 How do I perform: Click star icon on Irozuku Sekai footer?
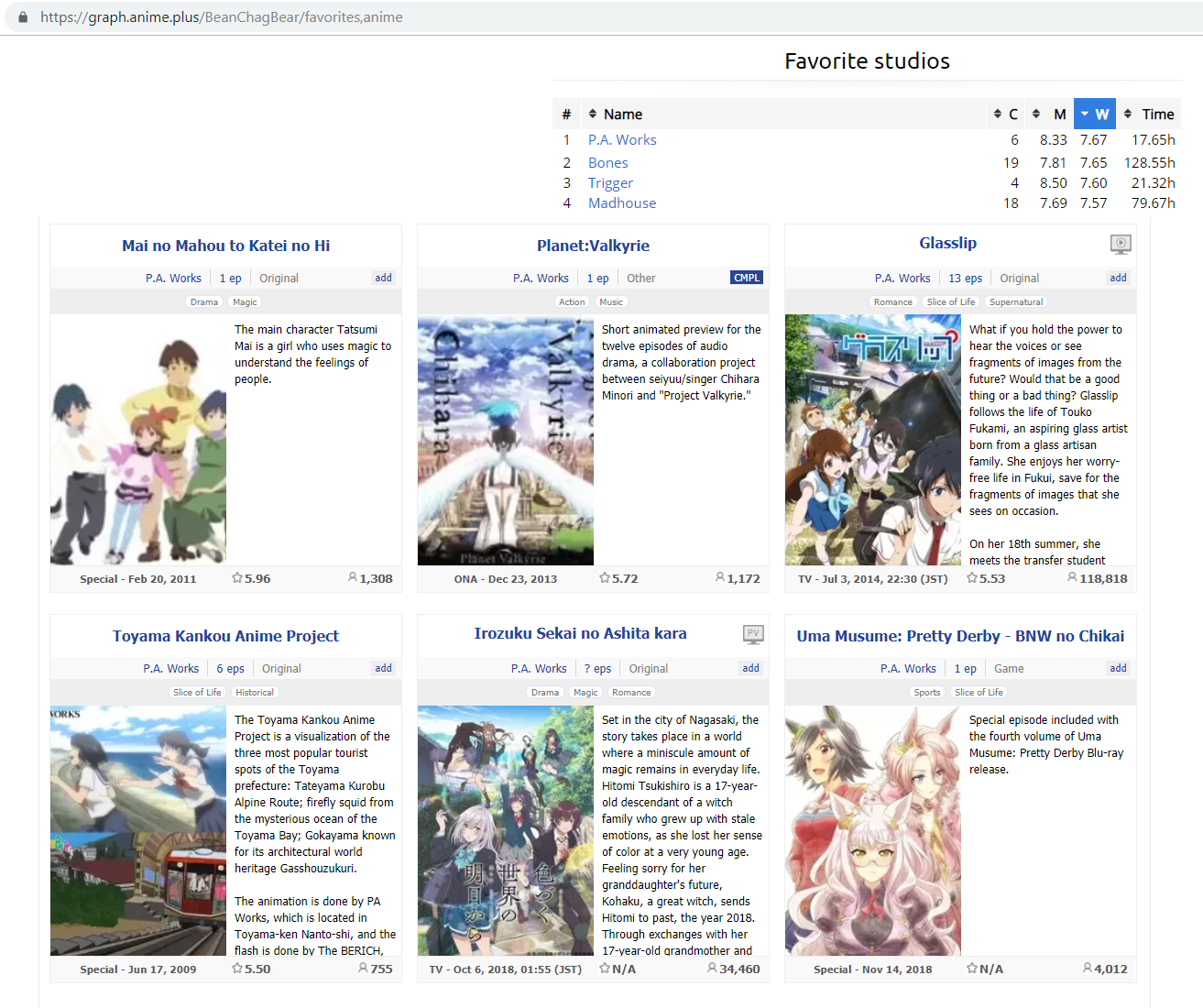(x=605, y=969)
